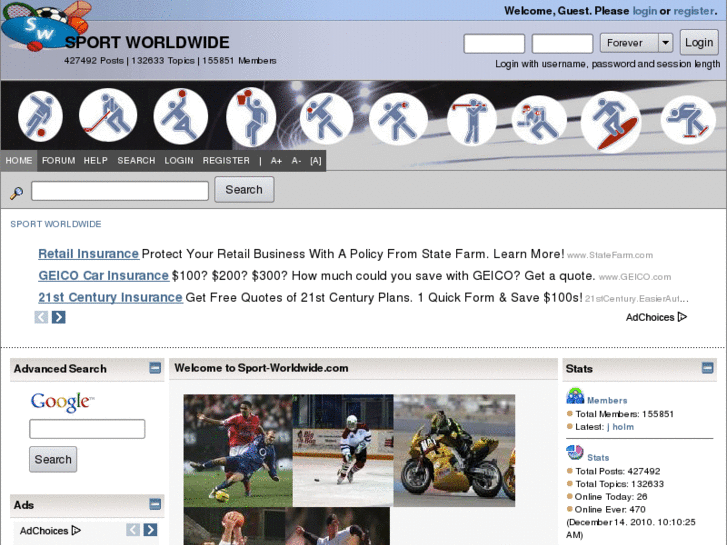
Task: Click the password input field
Action: [562, 44]
